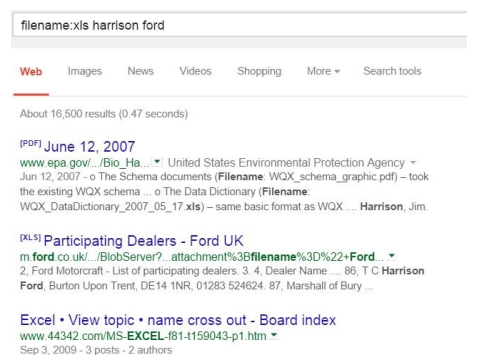Expand the More dropdown menu

tap(323, 71)
